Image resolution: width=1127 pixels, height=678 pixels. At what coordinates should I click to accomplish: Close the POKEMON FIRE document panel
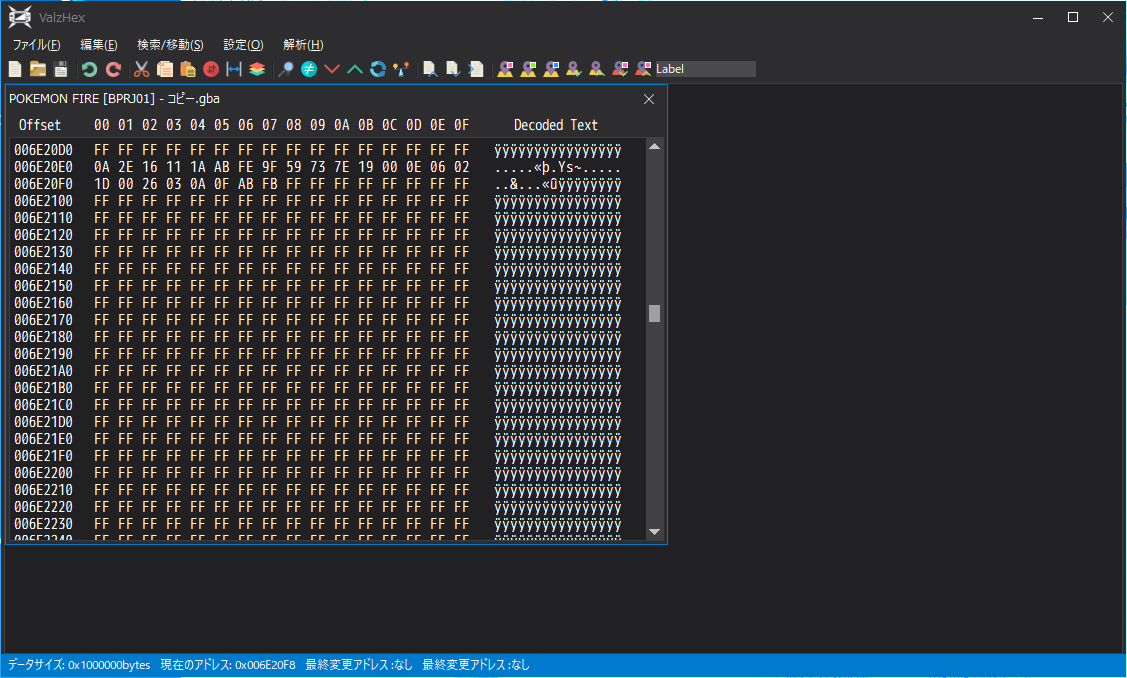click(x=649, y=99)
